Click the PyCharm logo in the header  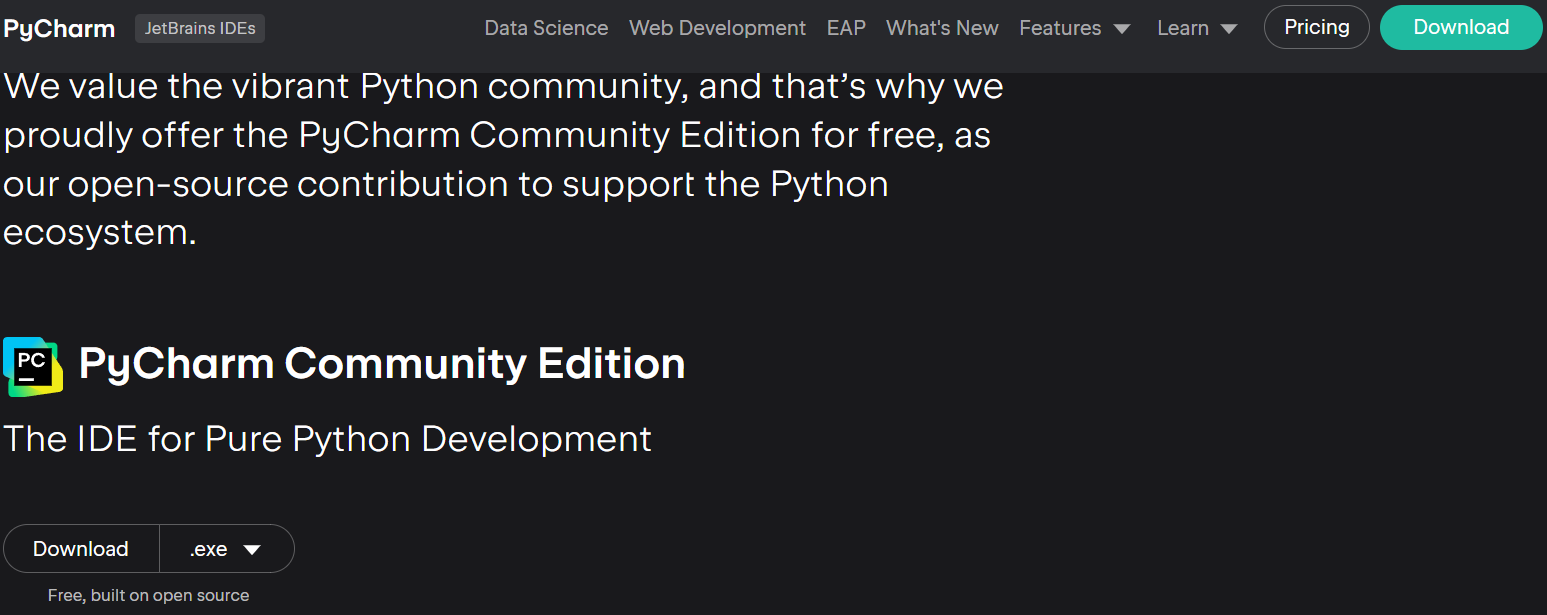tap(59, 29)
